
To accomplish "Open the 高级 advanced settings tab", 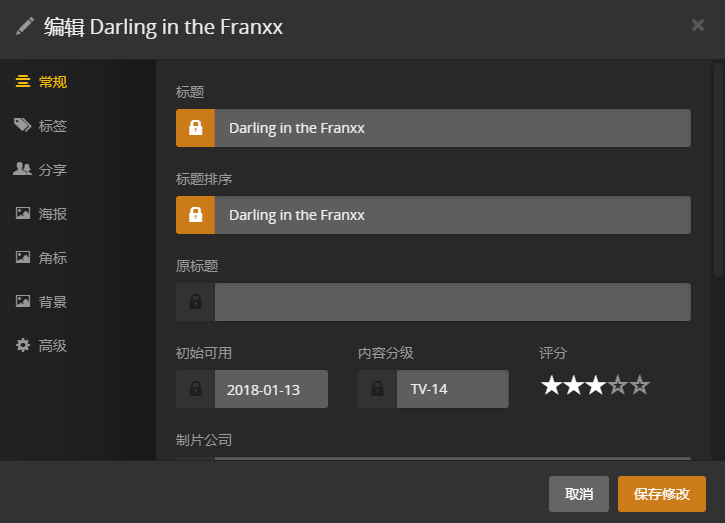I will (52, 346).
